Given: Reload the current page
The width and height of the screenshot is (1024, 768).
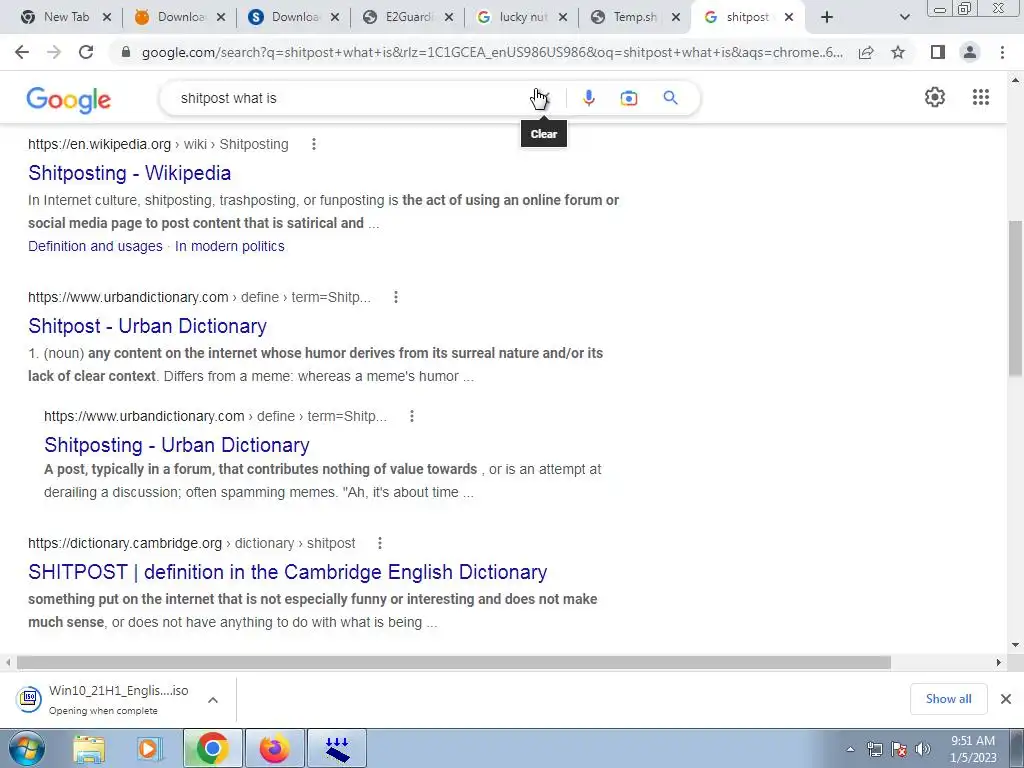Looking at the screenshot, I should click(86, 52).
